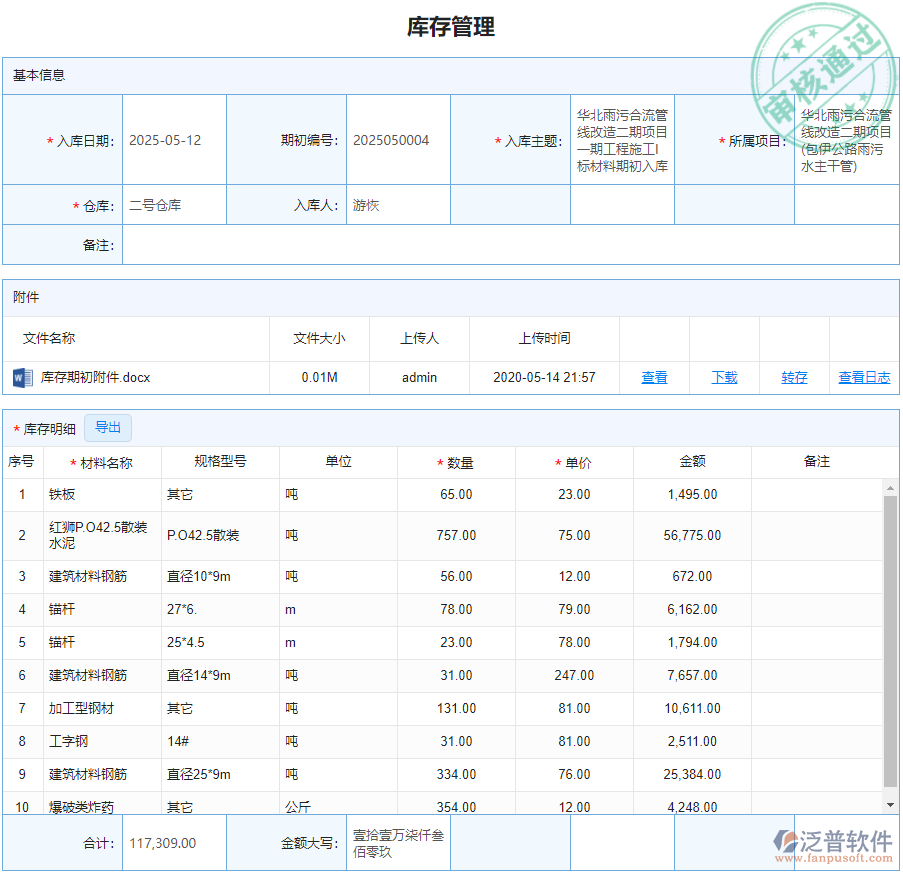The height and width of the screenshot is (874, 903).
Task: Click the 附件 section header
Action: coord(28,297)
